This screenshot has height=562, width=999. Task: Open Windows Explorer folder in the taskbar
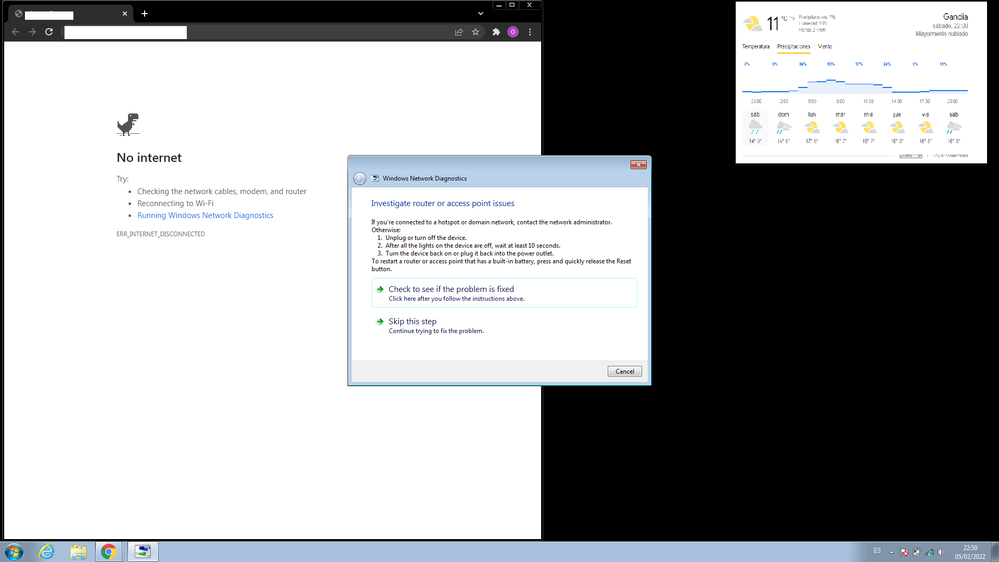pos(78,551)
